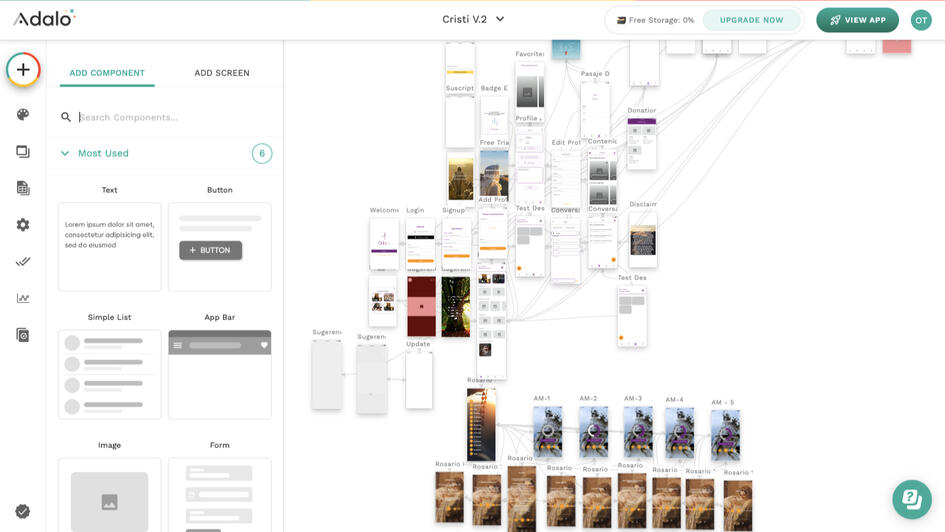Viewport: 945px width, 532px height.
Task: Collapse the Most Used section
Action: click(65, 153)
